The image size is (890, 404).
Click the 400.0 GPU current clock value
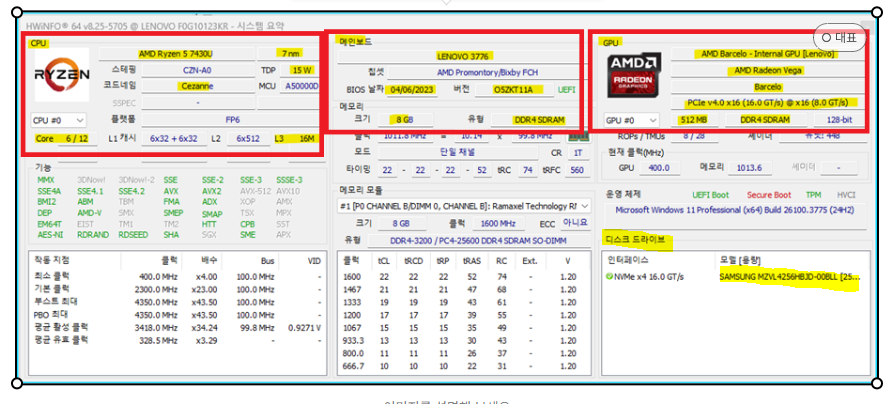[659, 168]
